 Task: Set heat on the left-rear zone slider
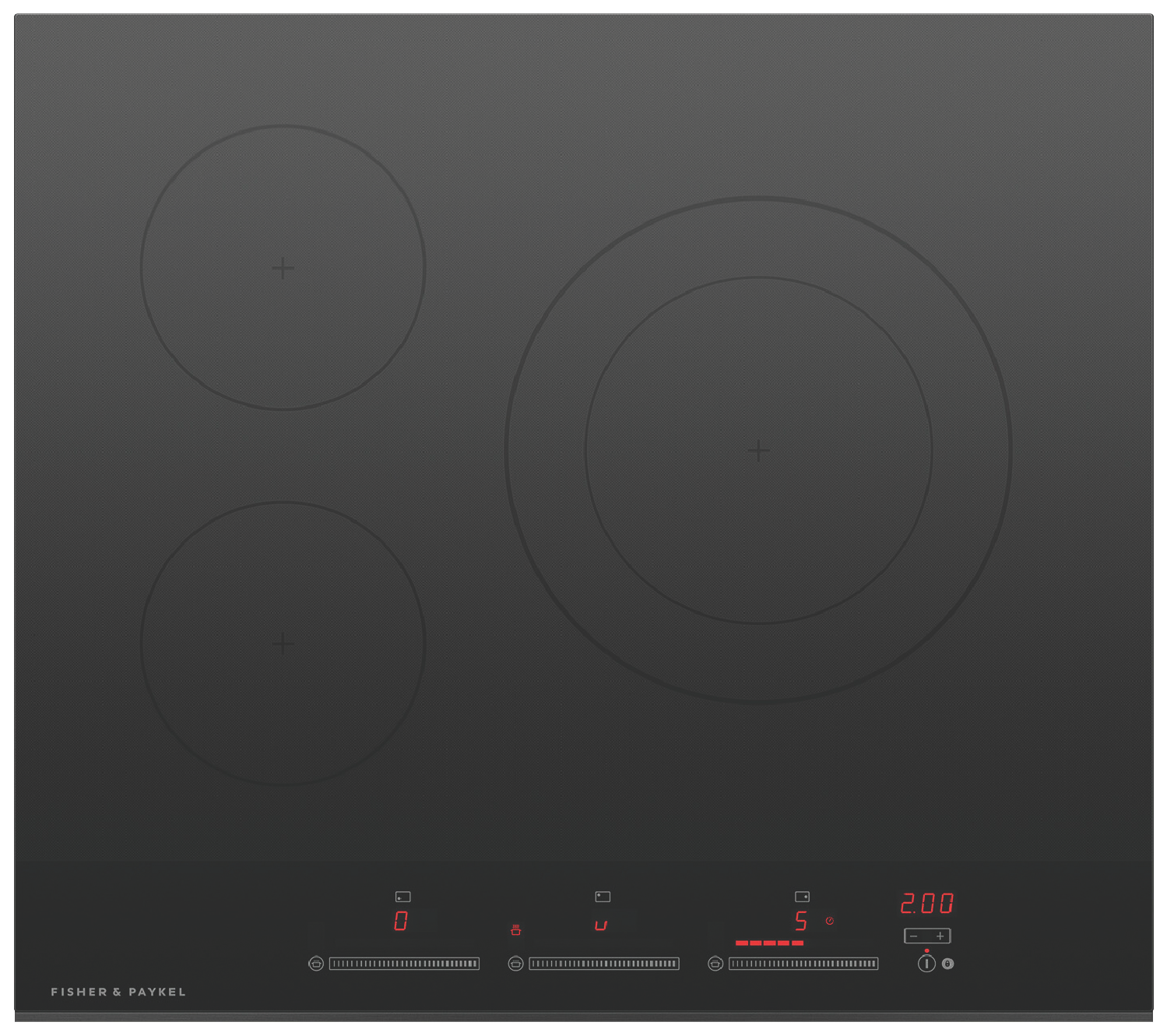604,964
